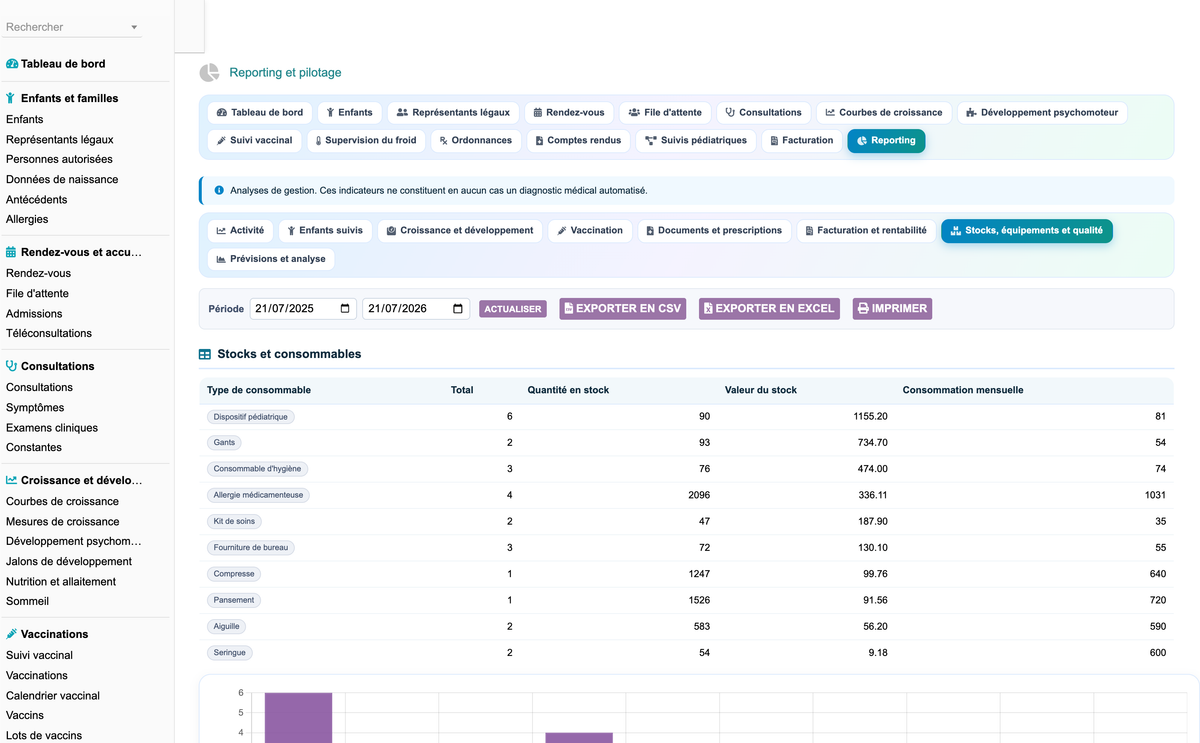This screenshot has width=1200, height=743.
Task: Open Calendrier vaccinal sidebar link
Action: click(52, 696)
